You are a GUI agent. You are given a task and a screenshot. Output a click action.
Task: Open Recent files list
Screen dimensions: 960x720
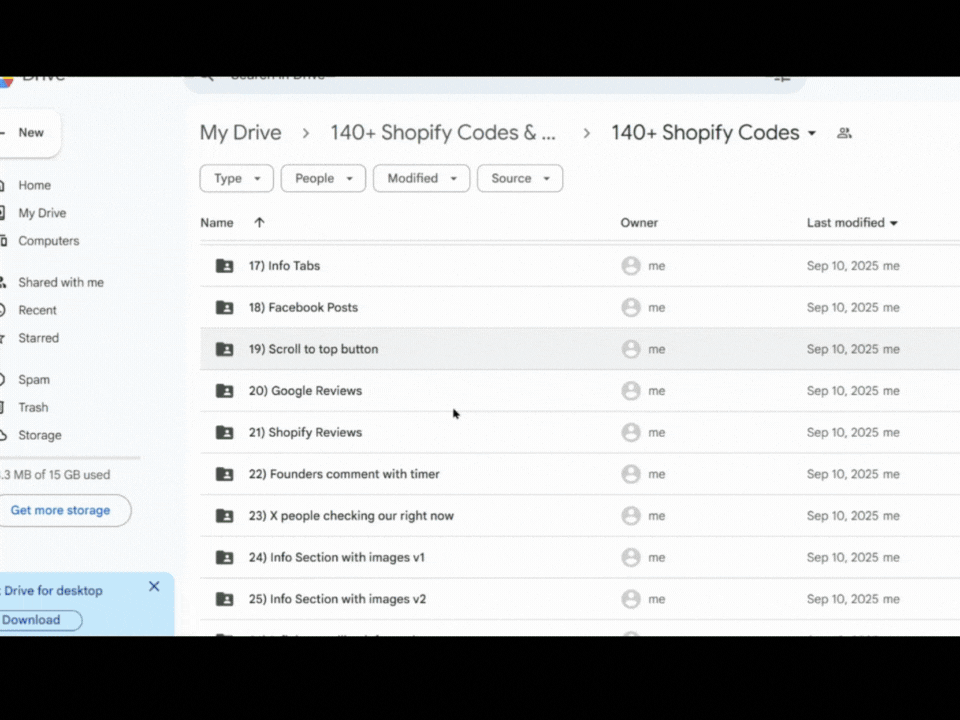(x=37, y=310)
